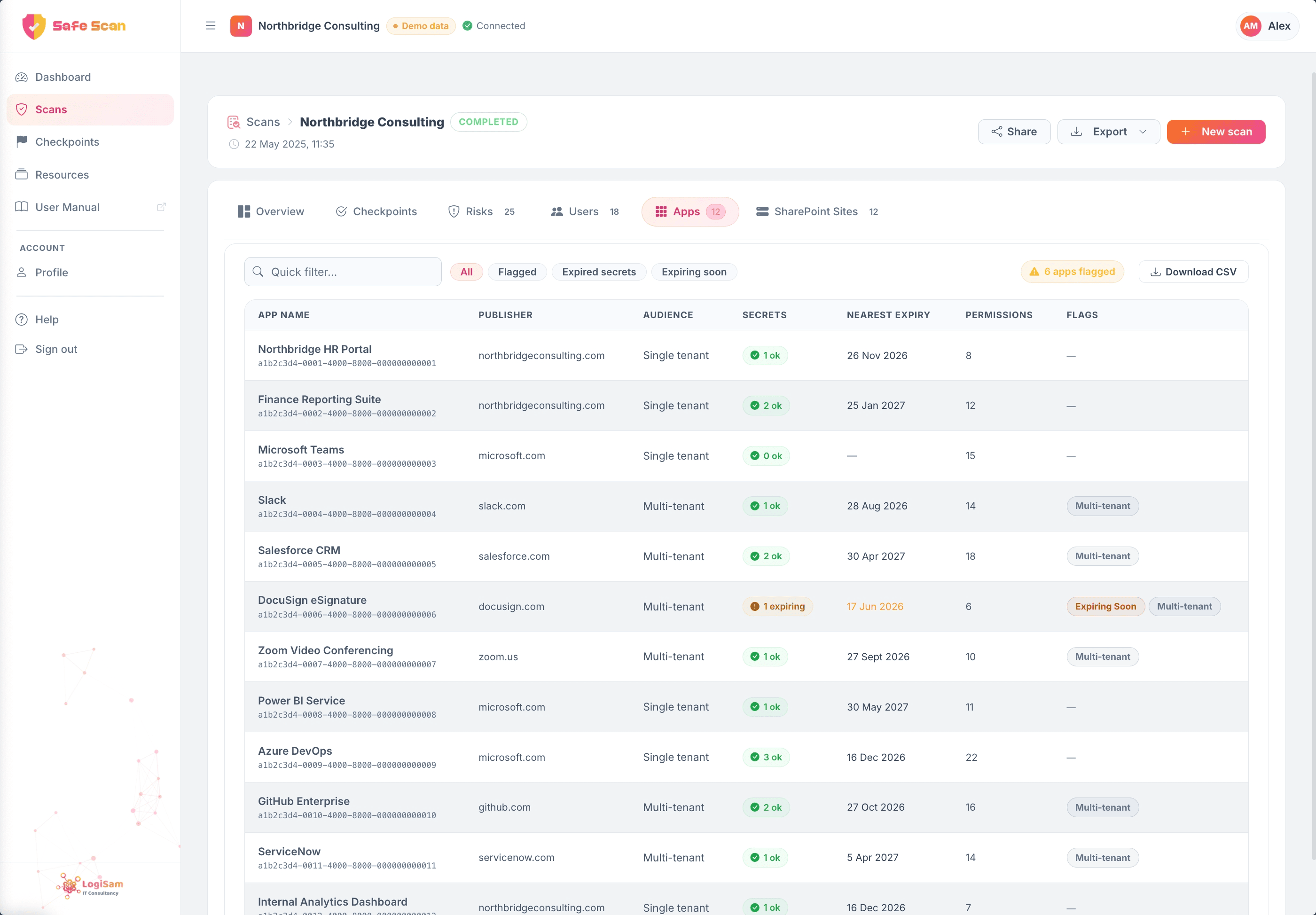Start a New scan
Viewport: 1316px width, 915px height.
tap(1216, 132)
